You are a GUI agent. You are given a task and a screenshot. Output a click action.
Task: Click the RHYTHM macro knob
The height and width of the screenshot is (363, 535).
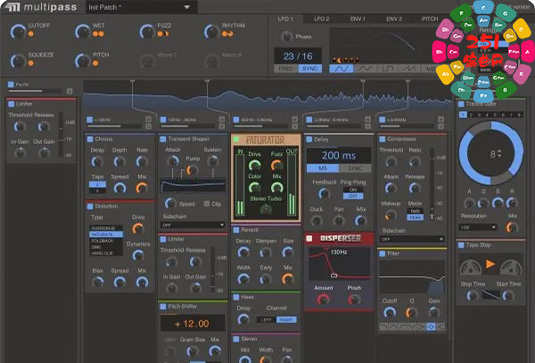[211, 31]
